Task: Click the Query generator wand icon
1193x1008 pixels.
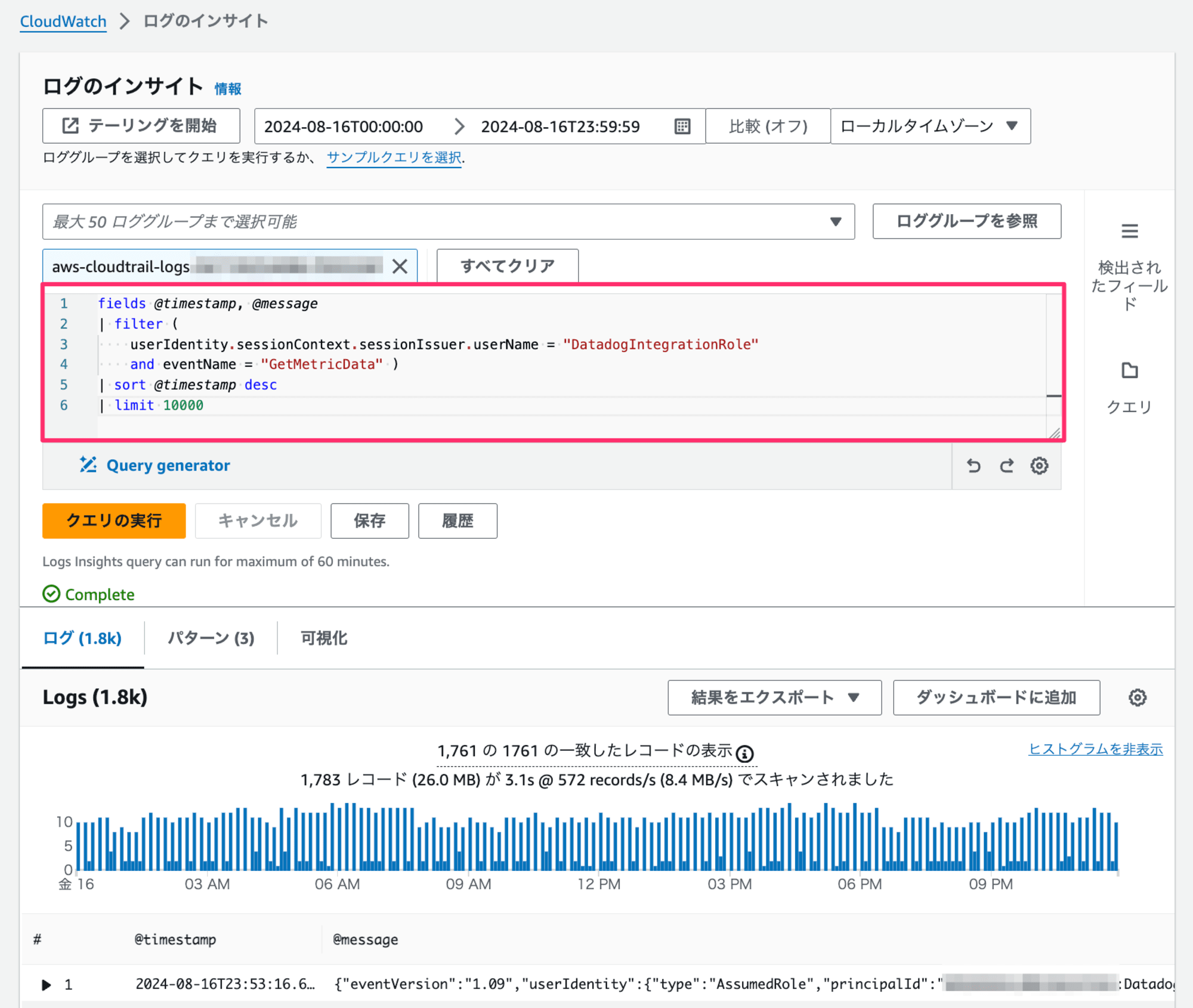Action: 88,464
